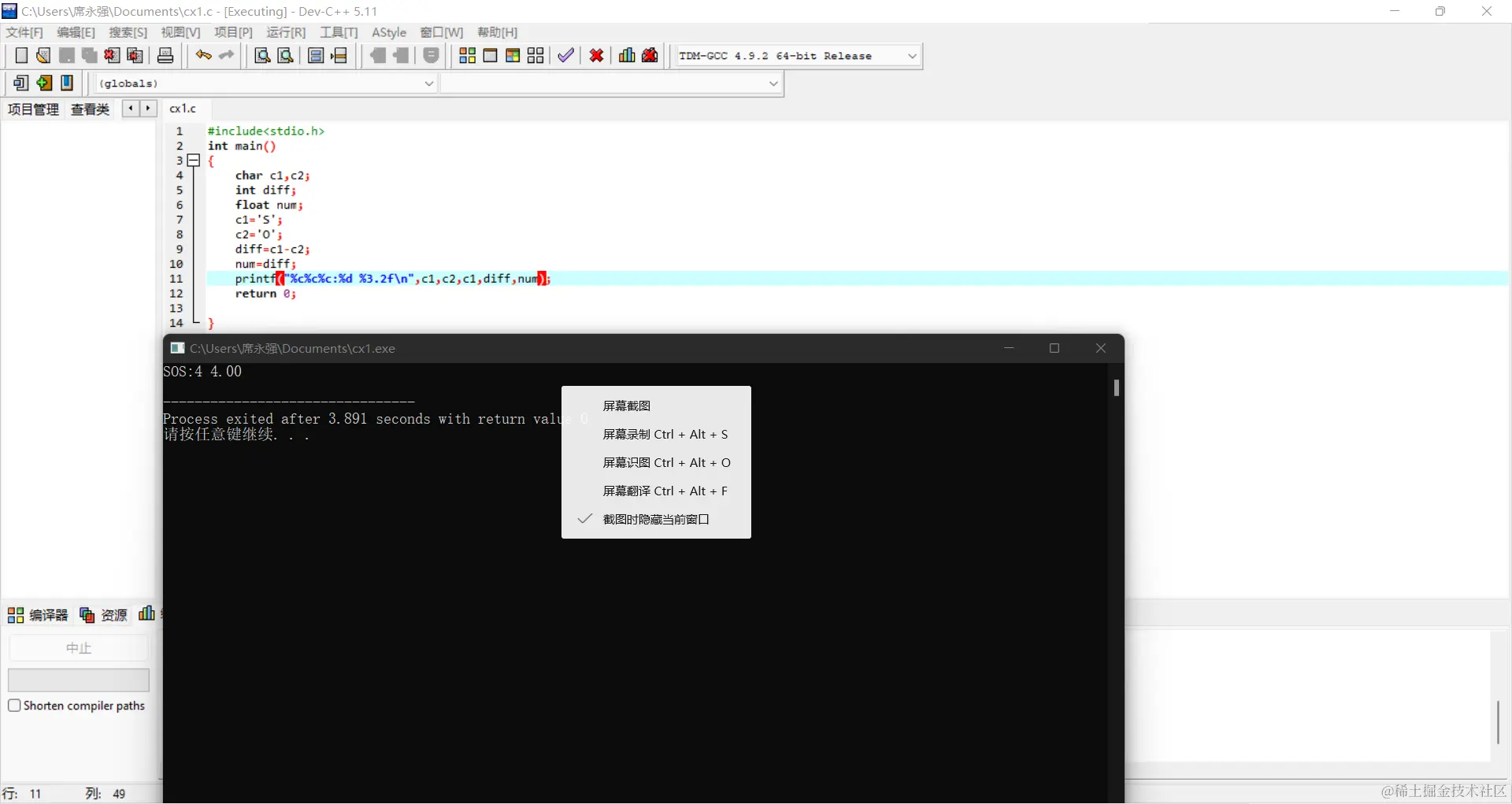Select the cx1.c editor tab

[x=183, y=109]
